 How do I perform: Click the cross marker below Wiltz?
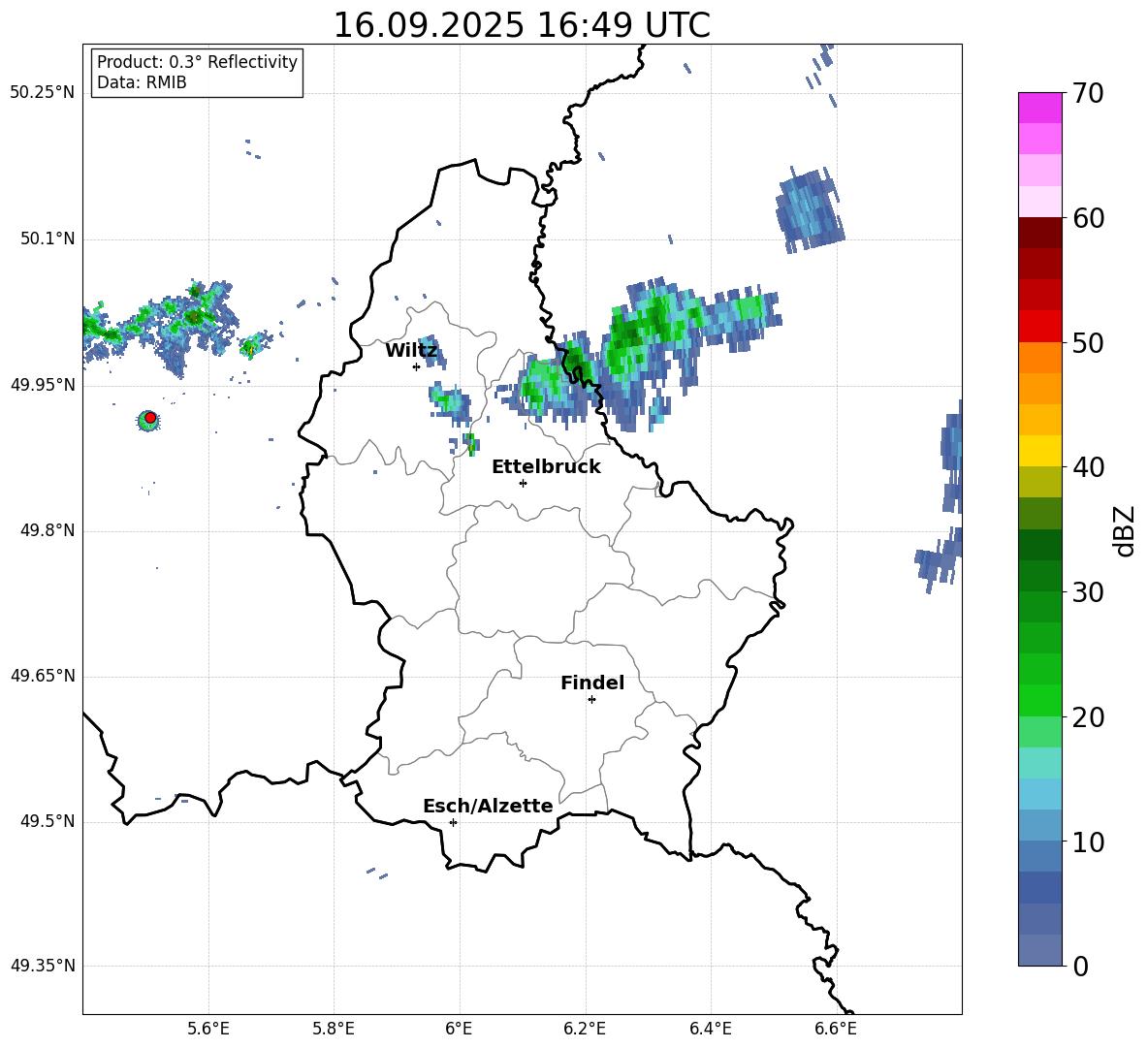(x=416, y=366)
